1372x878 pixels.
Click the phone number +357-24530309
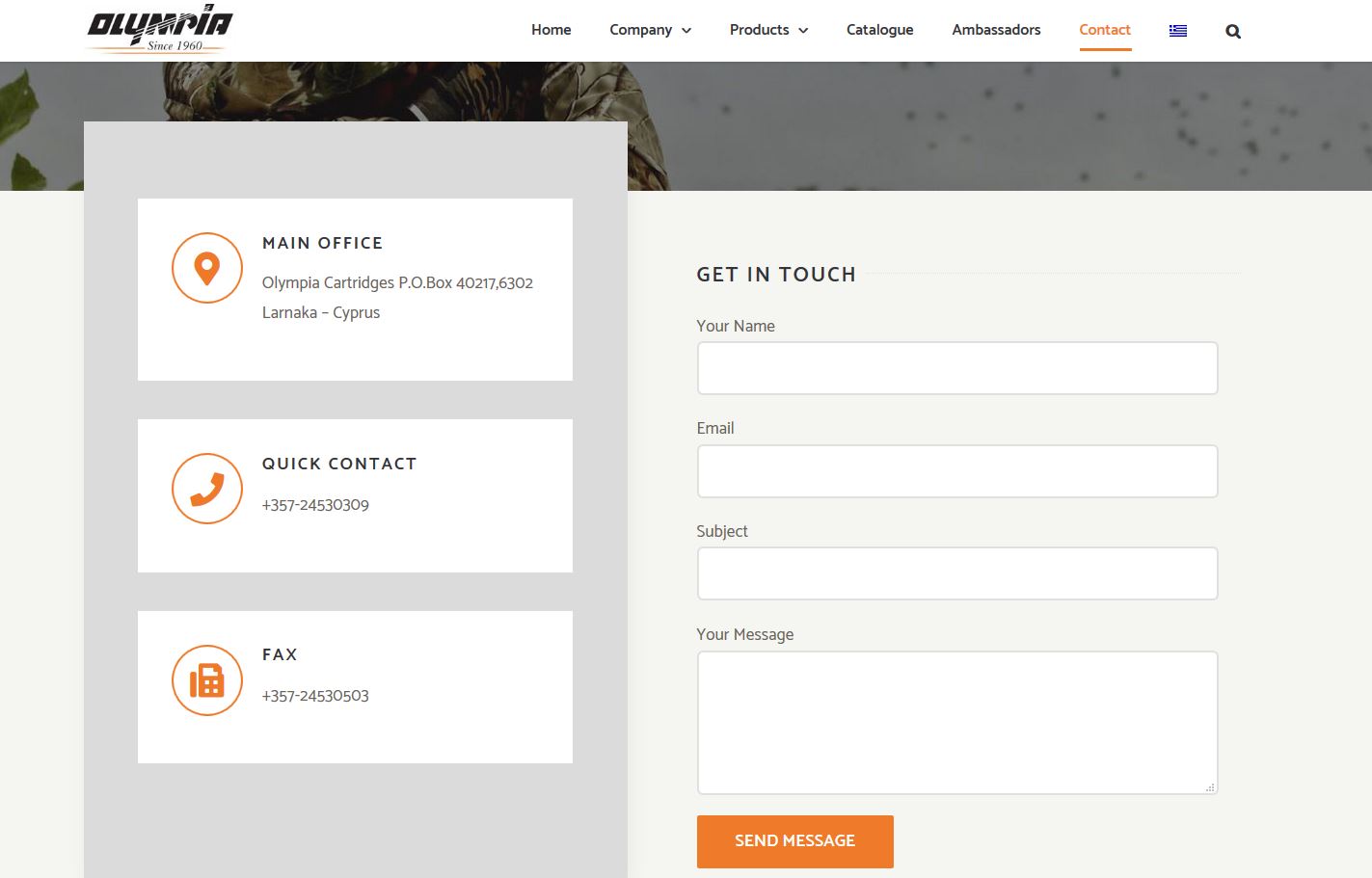coord(315,505)
